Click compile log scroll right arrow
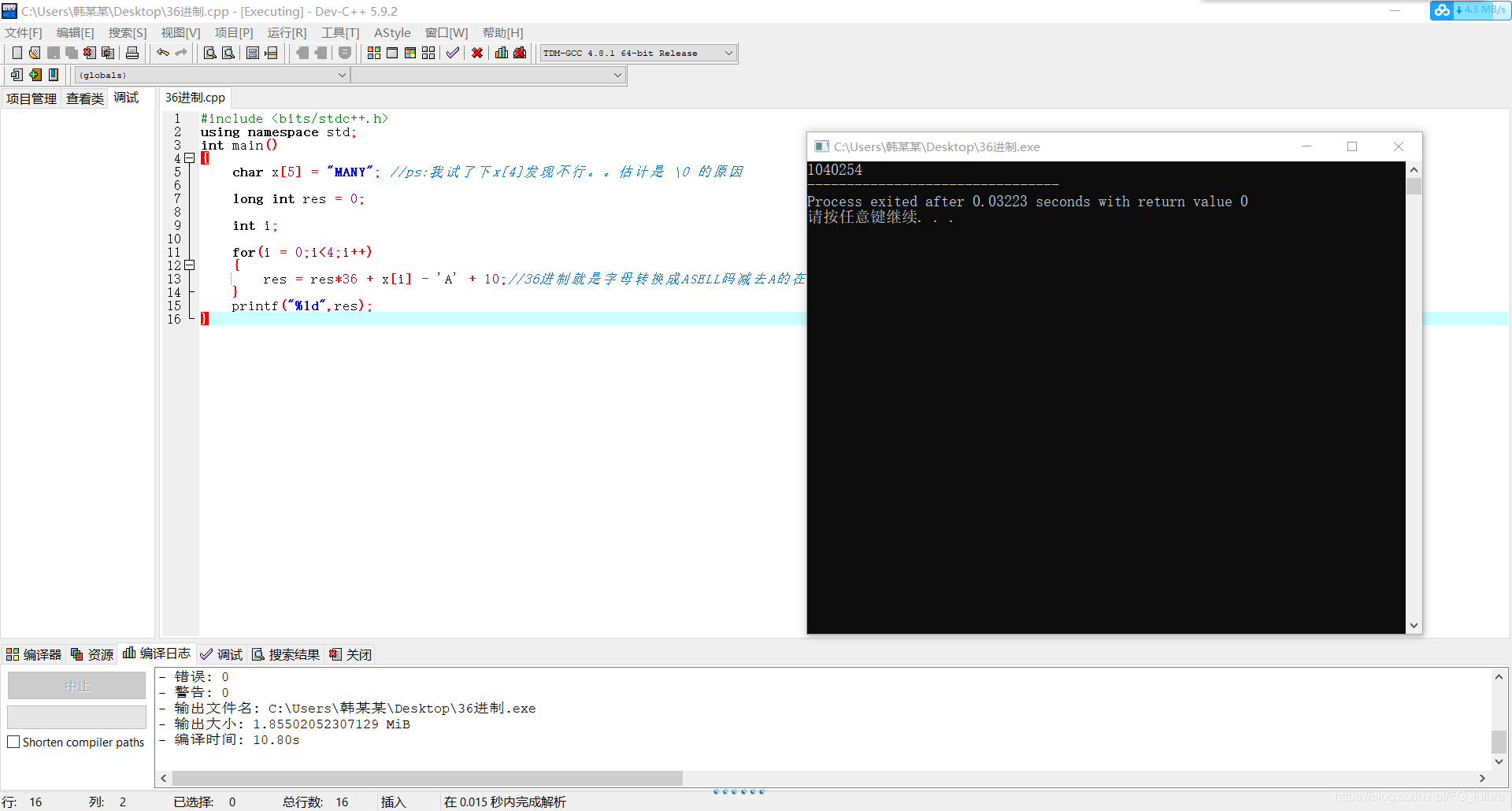Image resolution: width=1512 pixels, height=811 pixels. 1482,778
